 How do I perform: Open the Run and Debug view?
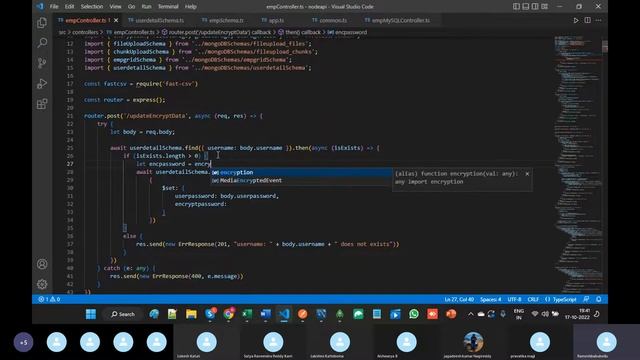click(x=42, y=83)
